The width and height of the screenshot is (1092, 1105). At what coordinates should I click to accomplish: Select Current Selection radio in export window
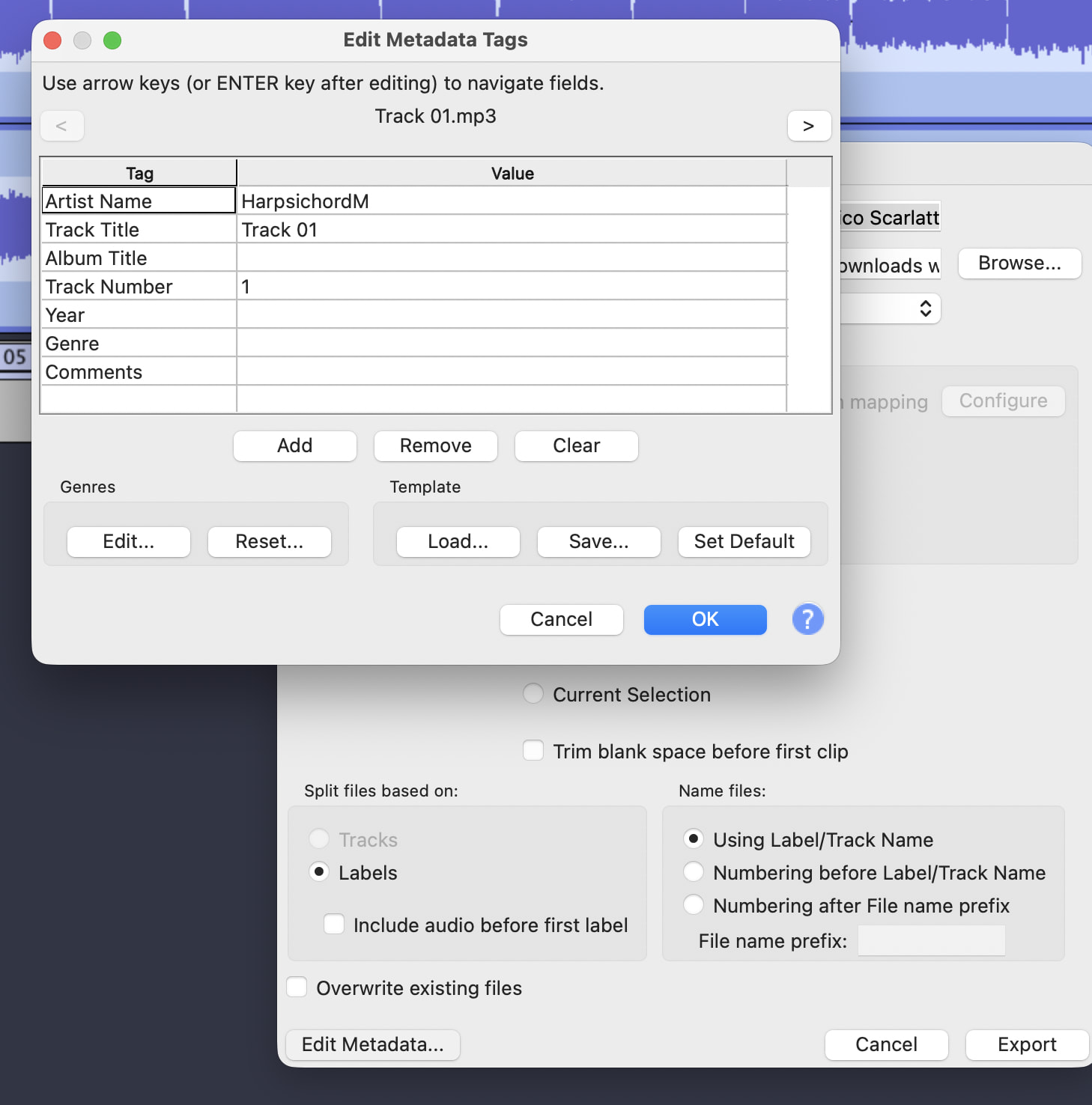click(x=533, y=694)
